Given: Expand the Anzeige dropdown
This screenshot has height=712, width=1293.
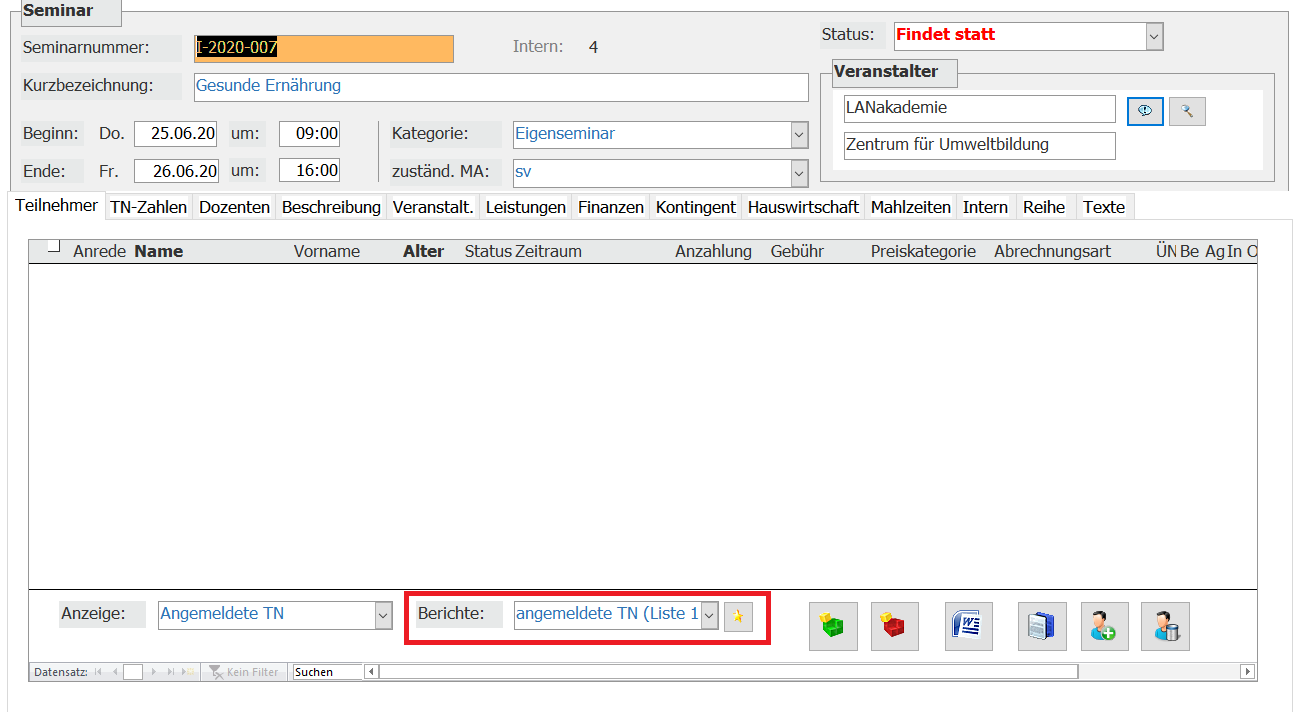Looking at the screenshot, I should pyautogui.click(x=383, y=616).
